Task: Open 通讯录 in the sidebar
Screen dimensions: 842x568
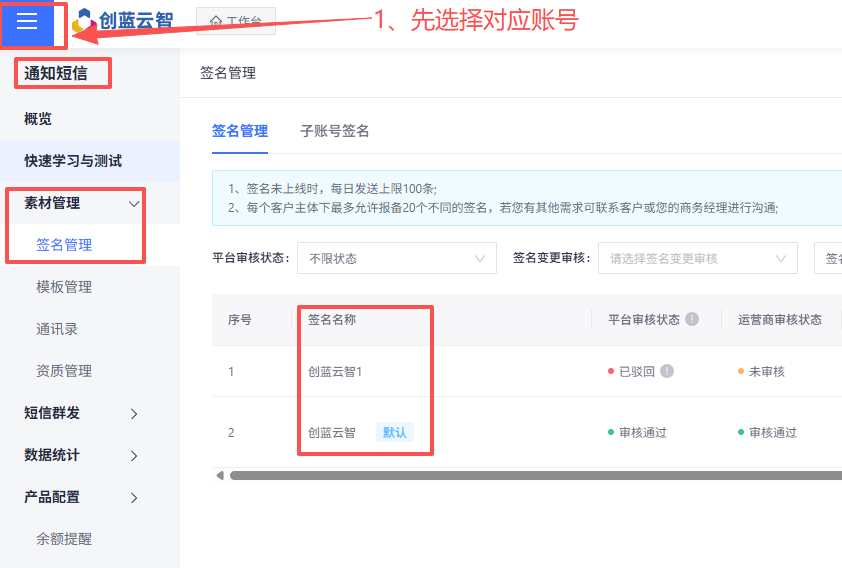Action: coord(57,329)
